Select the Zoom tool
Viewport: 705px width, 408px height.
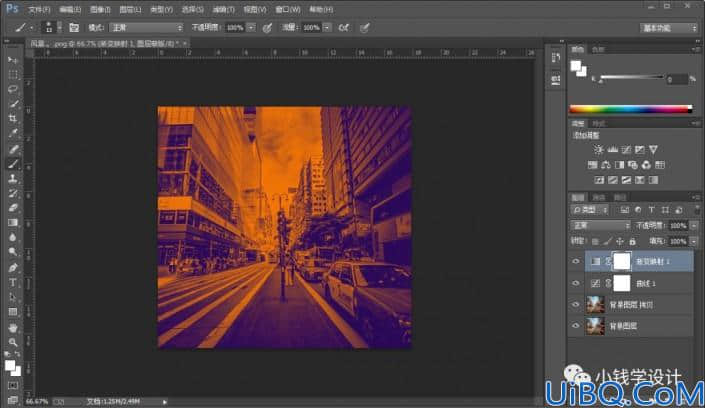[13, 342]
